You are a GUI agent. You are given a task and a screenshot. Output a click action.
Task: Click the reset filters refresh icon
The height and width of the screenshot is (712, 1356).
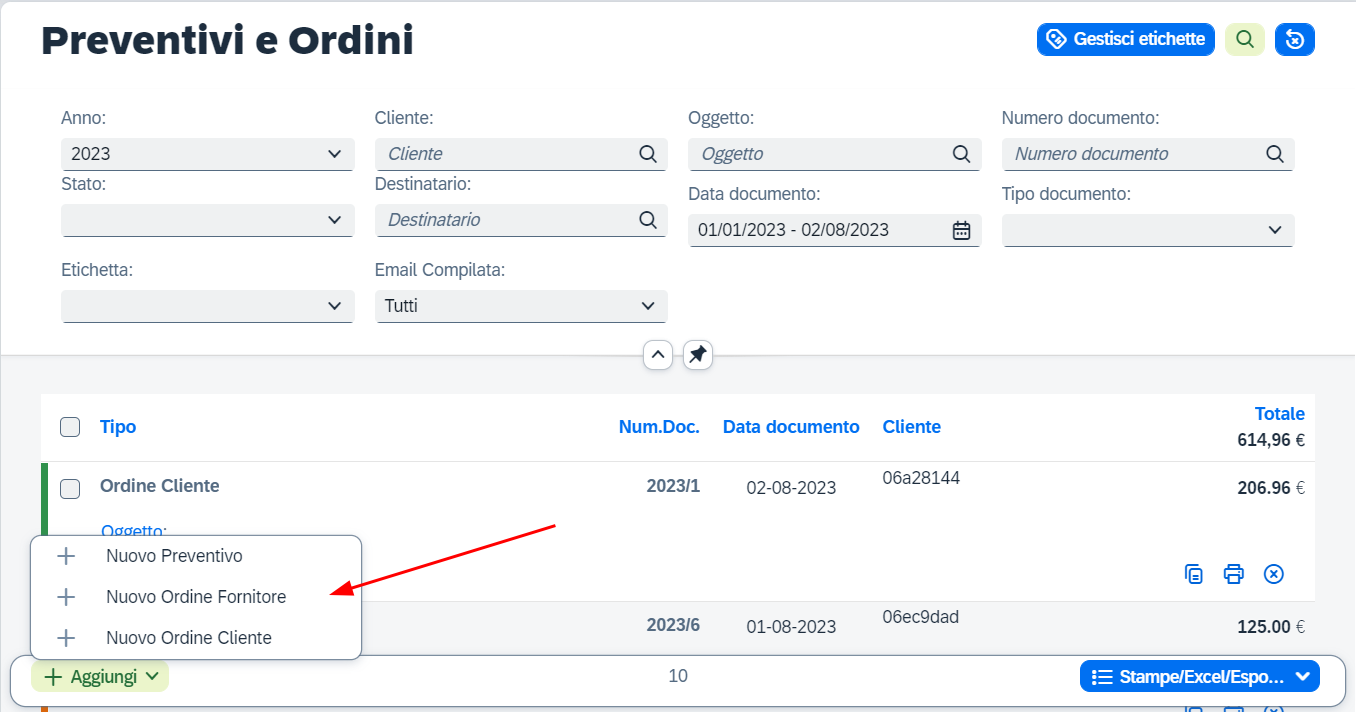1295,39
